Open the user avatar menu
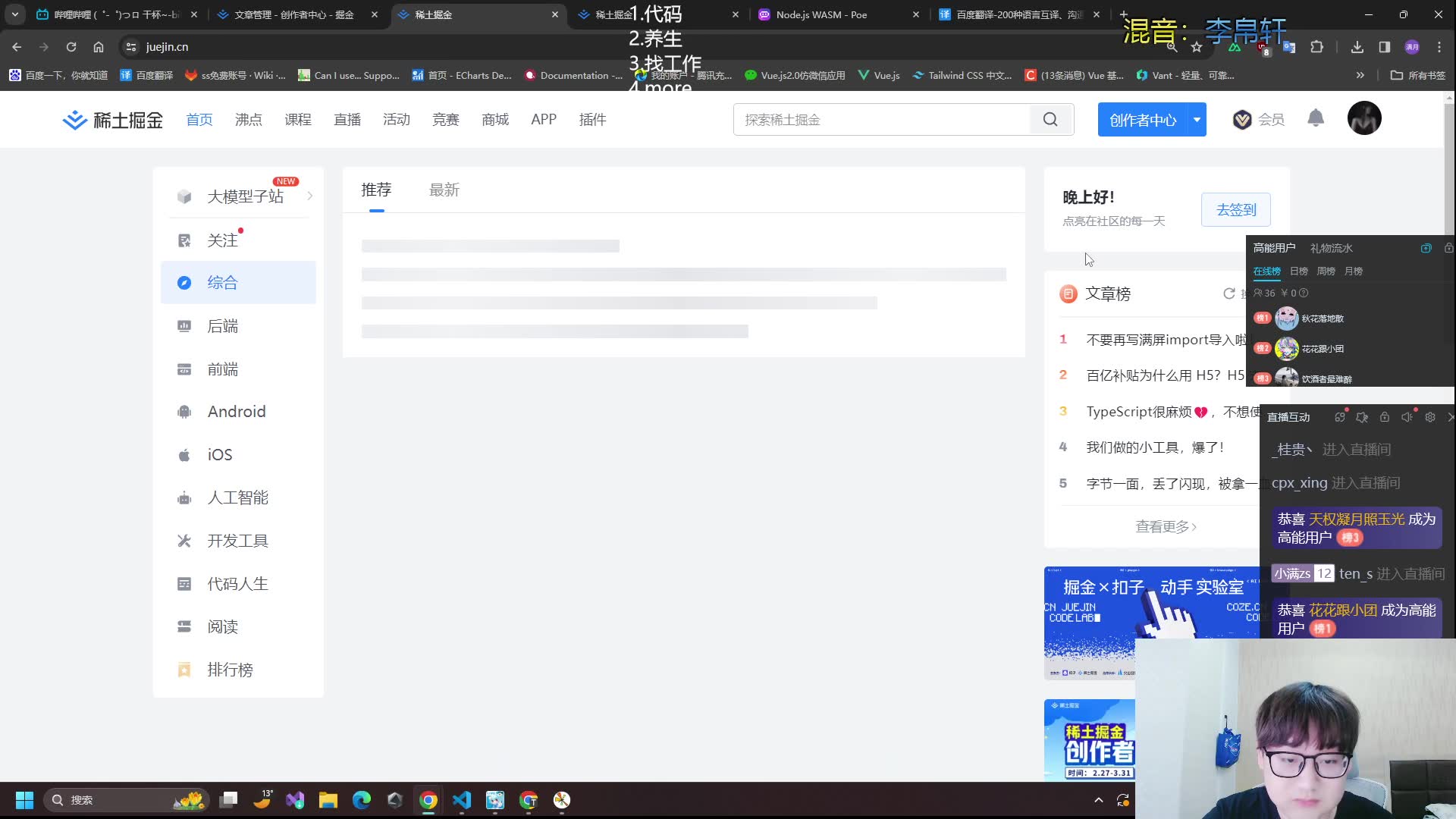Viewport: 1456px width, 819px height. 1364,119
